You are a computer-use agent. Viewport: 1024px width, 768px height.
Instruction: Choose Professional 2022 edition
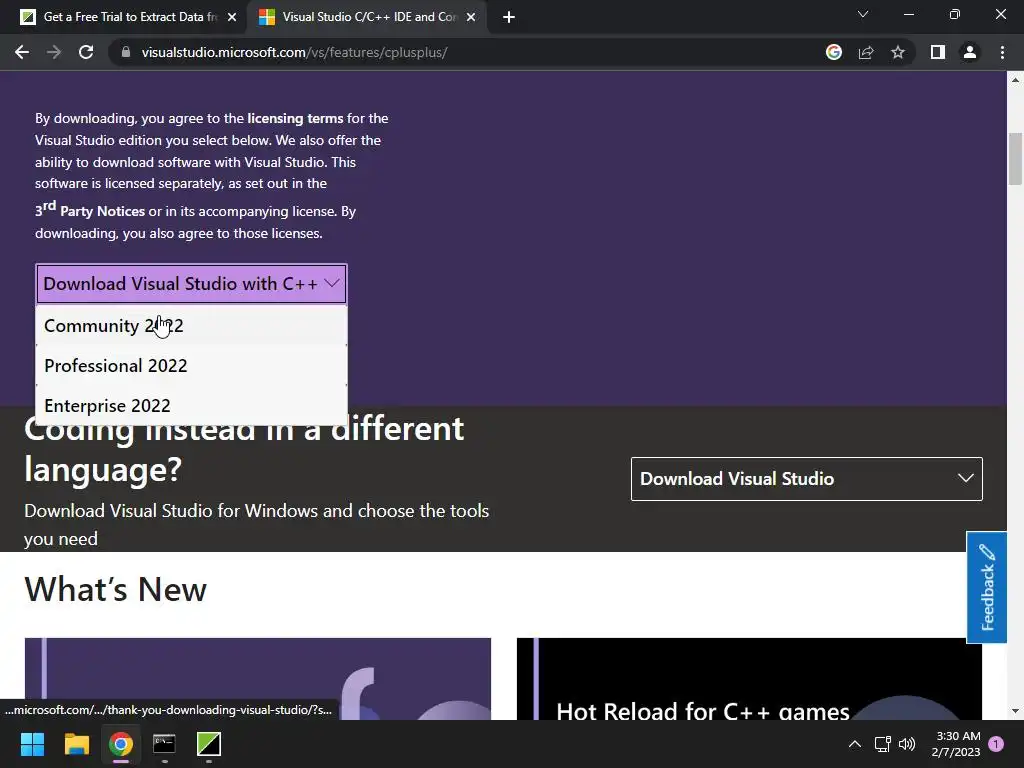point(191,366)
